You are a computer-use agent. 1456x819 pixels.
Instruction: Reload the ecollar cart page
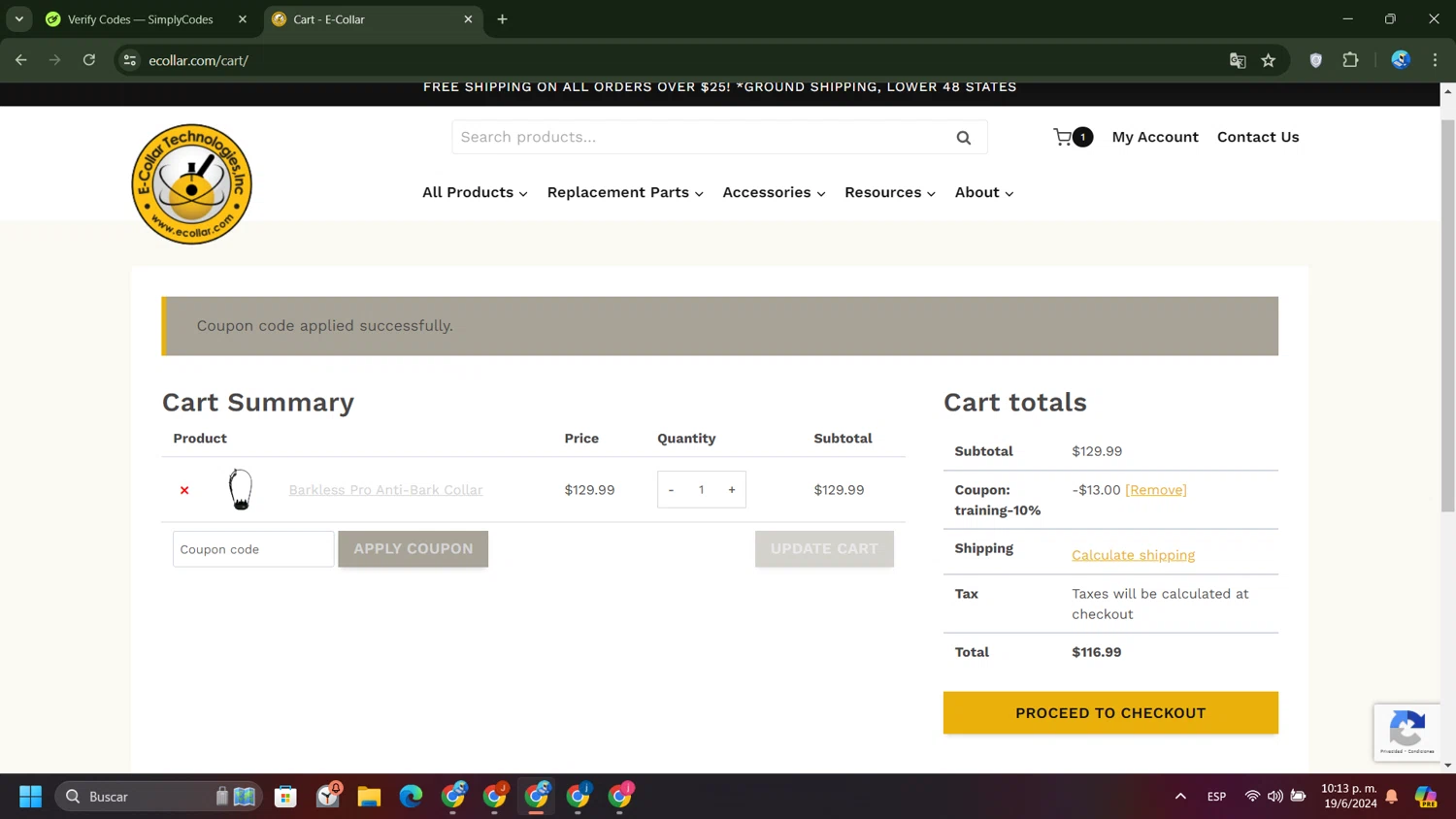89,60
